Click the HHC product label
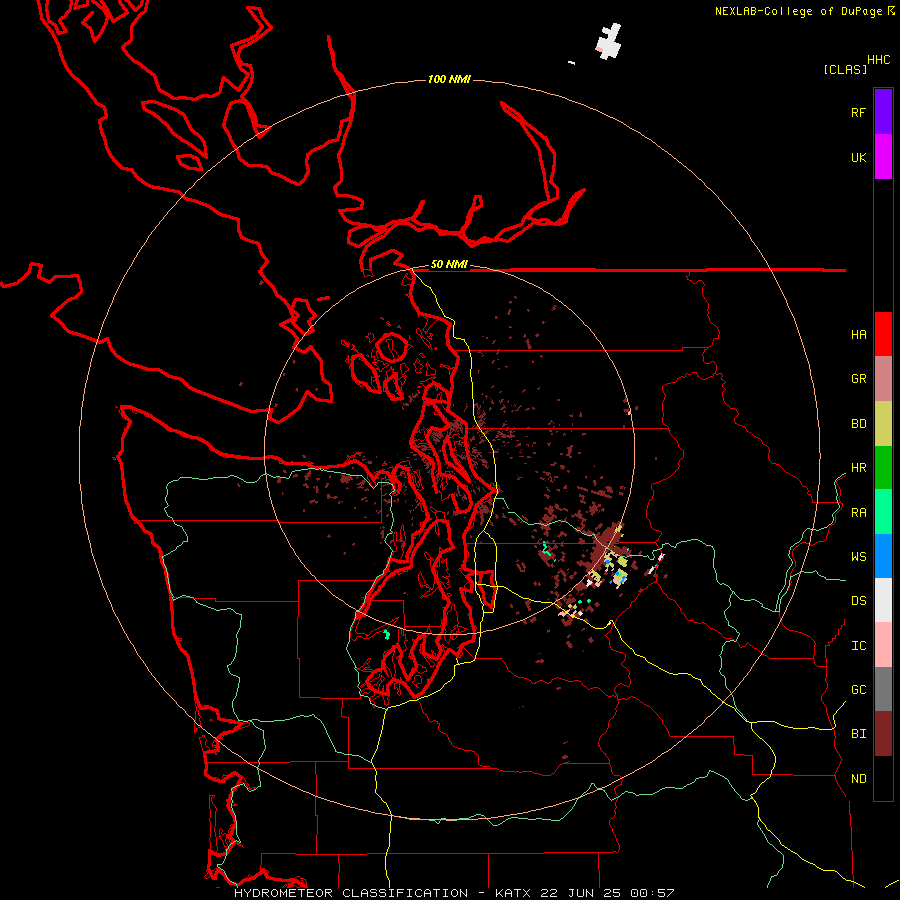Image resolution: width=900 pixels, height=900 pixels. pyautogui.click(x=878, y=60)
